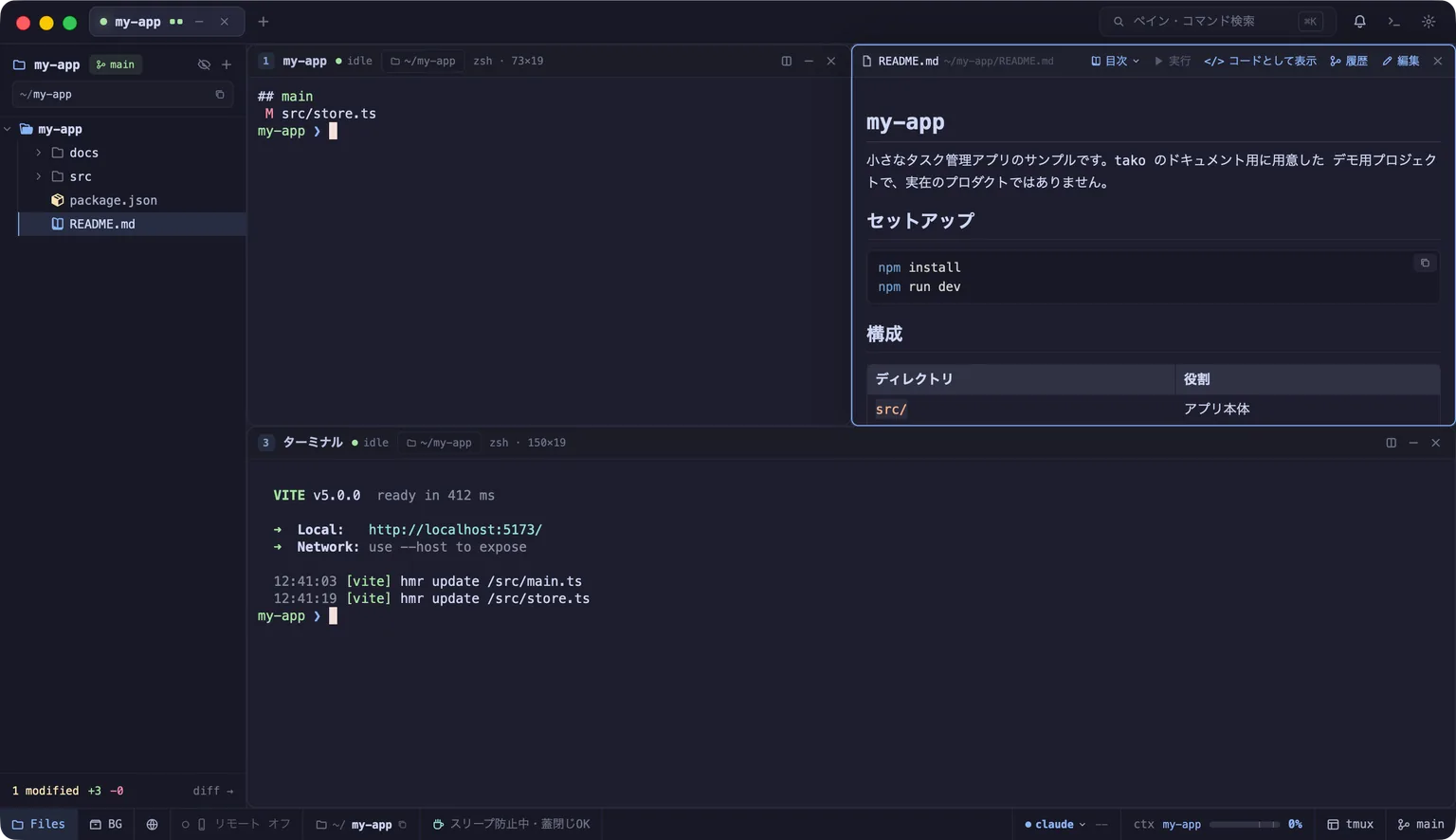
Task: Click the plus icon in the my-app sidebar header
Action: 227,64
